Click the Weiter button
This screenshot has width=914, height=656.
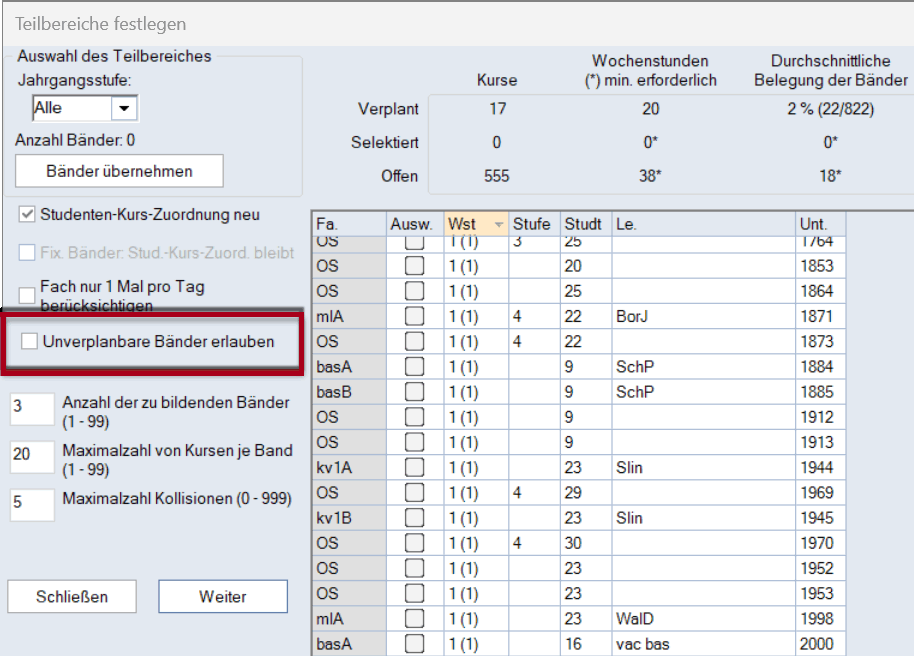tap(223, 597)
